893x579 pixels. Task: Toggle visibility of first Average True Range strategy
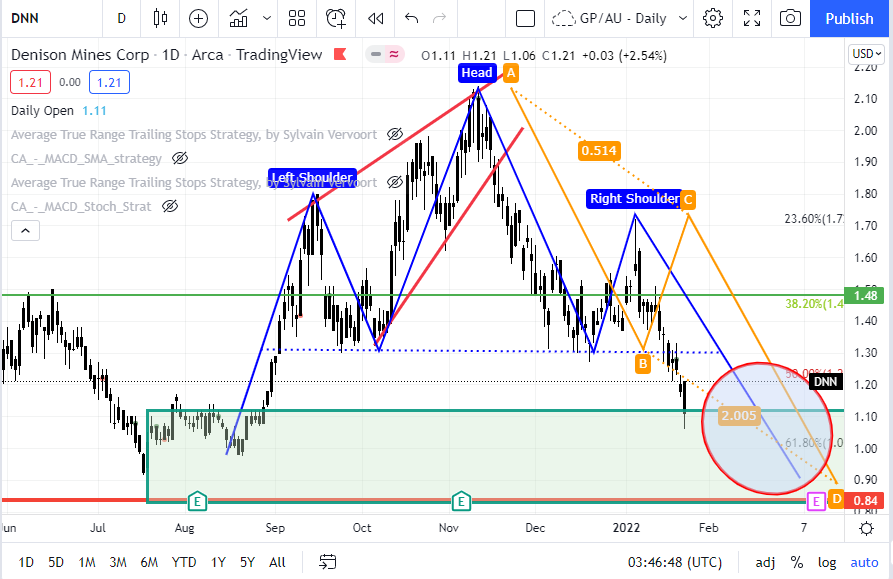pos(395,134)
